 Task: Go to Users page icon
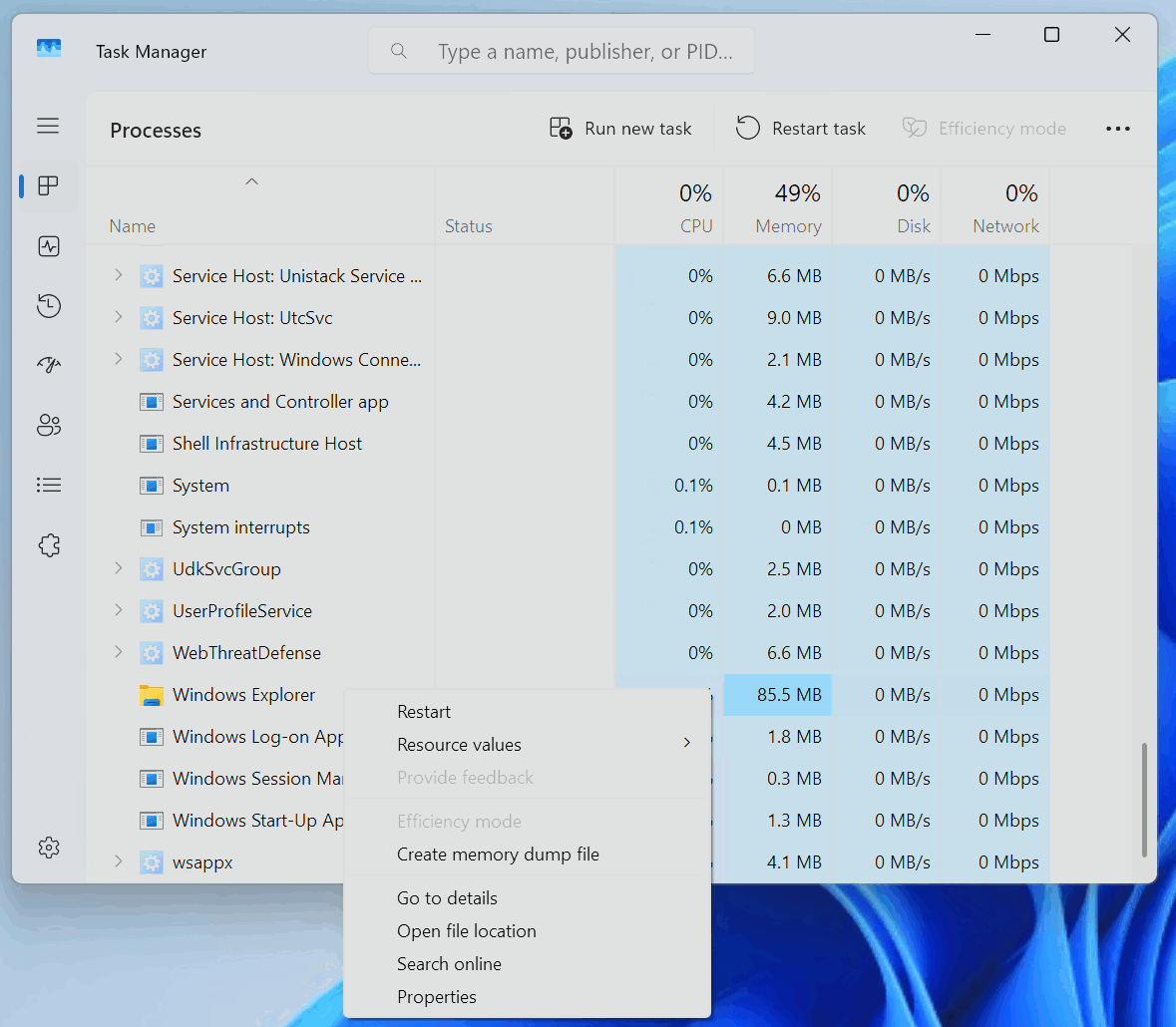click(49, 426)
